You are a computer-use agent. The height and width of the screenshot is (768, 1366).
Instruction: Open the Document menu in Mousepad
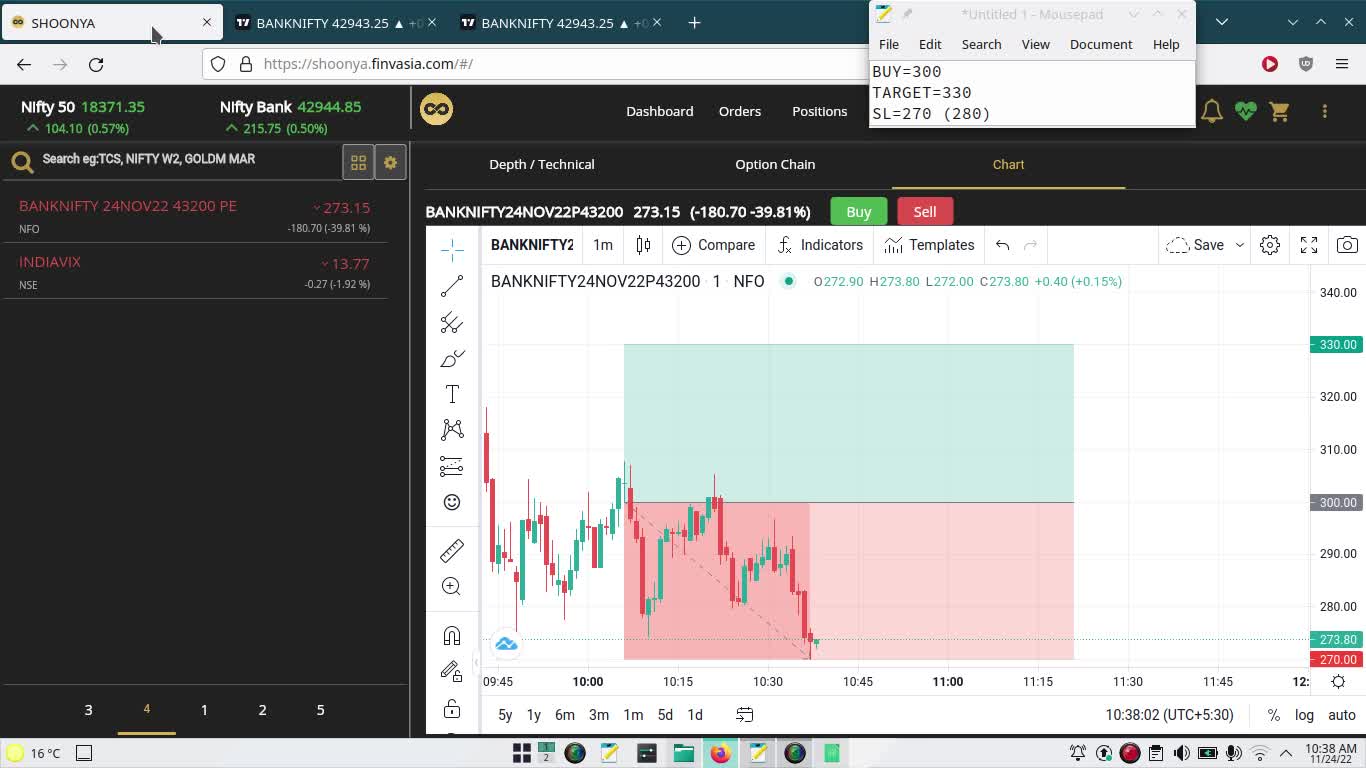click(x=1101, y=44)
